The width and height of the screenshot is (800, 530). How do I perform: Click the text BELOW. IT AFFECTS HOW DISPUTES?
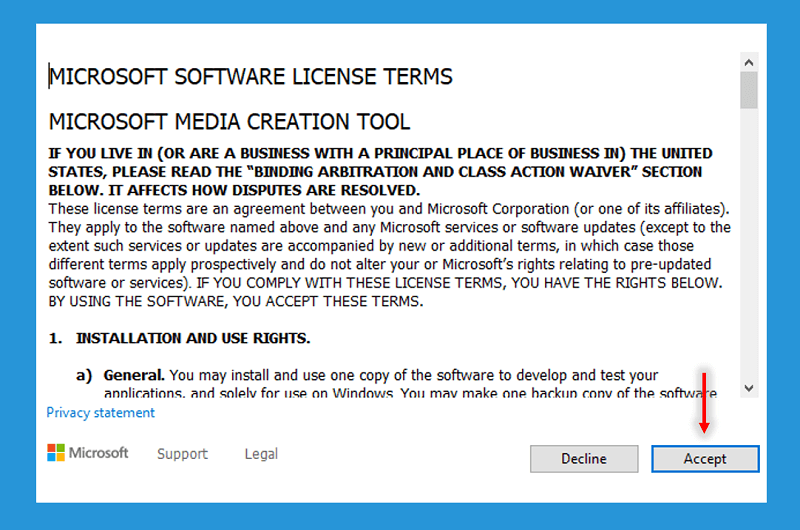coord(234,190)
